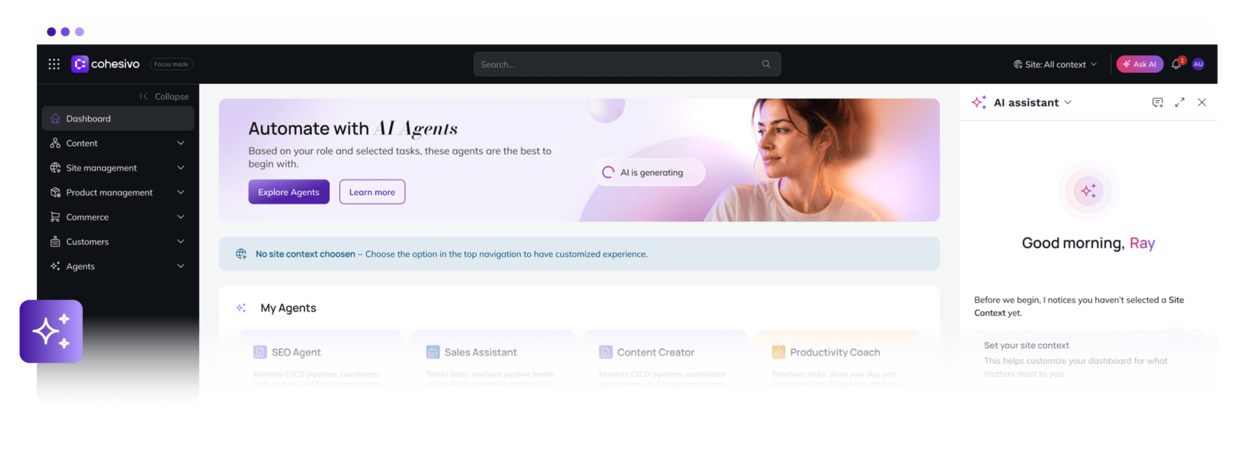
Task: Click the Explore Agents button
Action: coord(289,192)
